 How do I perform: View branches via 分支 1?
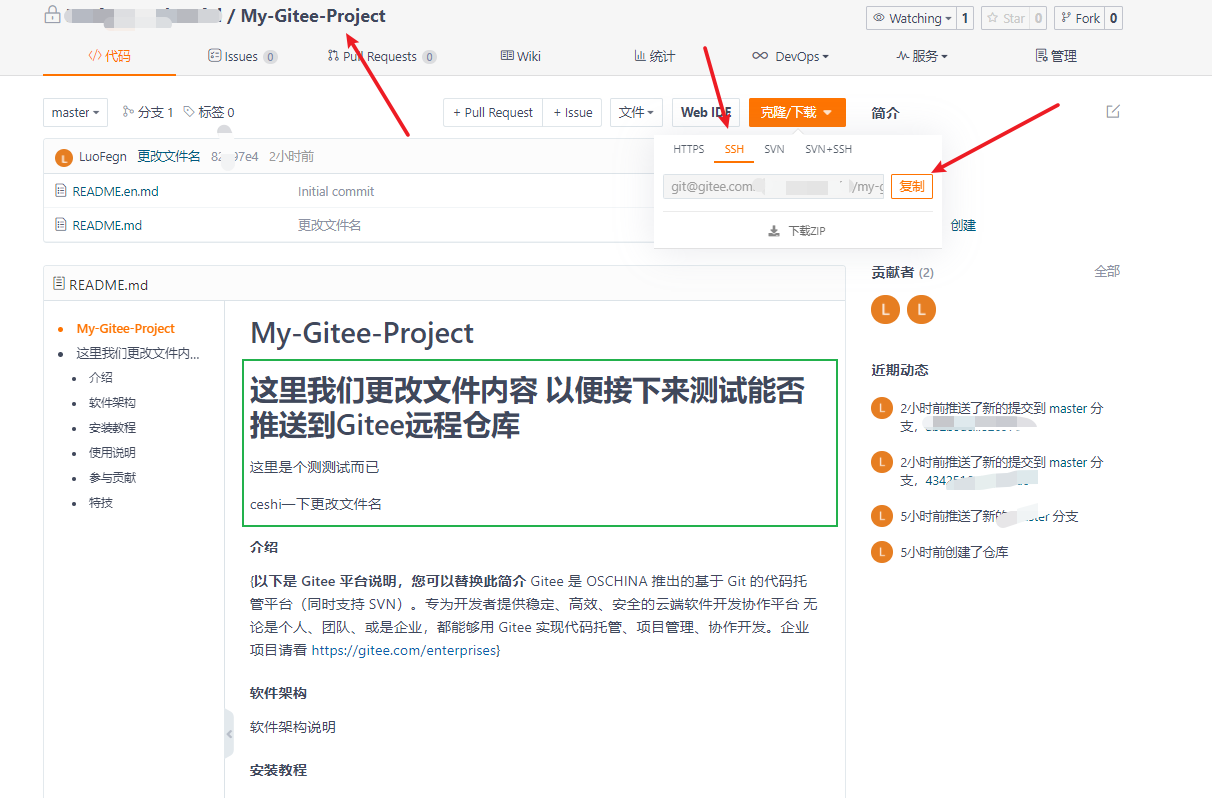(x=148, y=112)
